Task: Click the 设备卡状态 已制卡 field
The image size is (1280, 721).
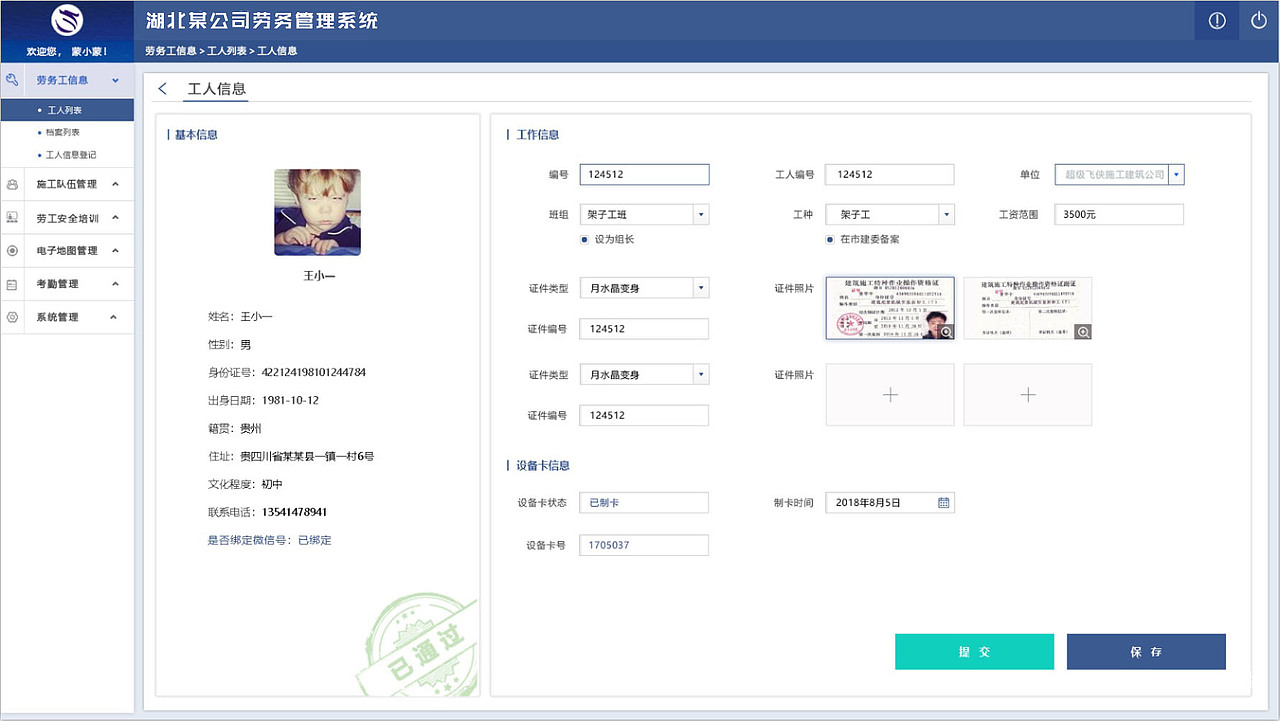Action: [644, 502]
